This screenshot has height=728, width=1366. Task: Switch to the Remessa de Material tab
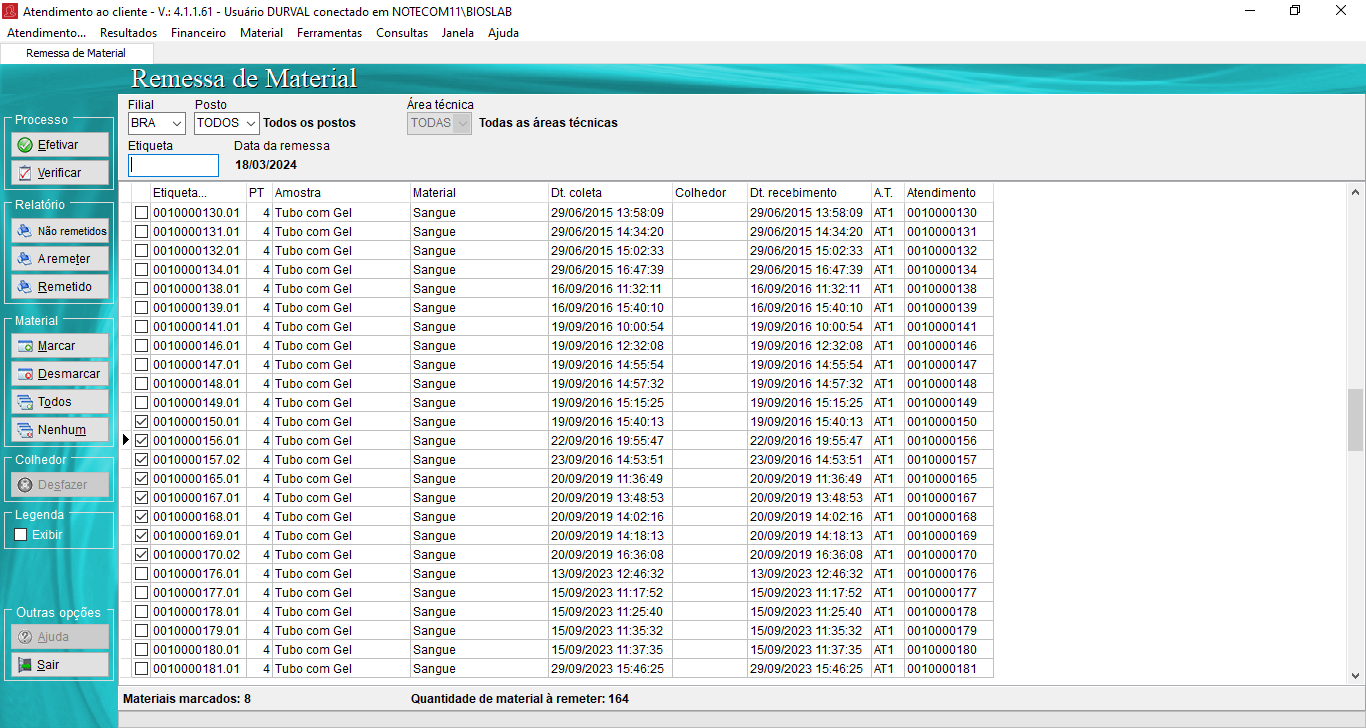click(x=76, y=53)
